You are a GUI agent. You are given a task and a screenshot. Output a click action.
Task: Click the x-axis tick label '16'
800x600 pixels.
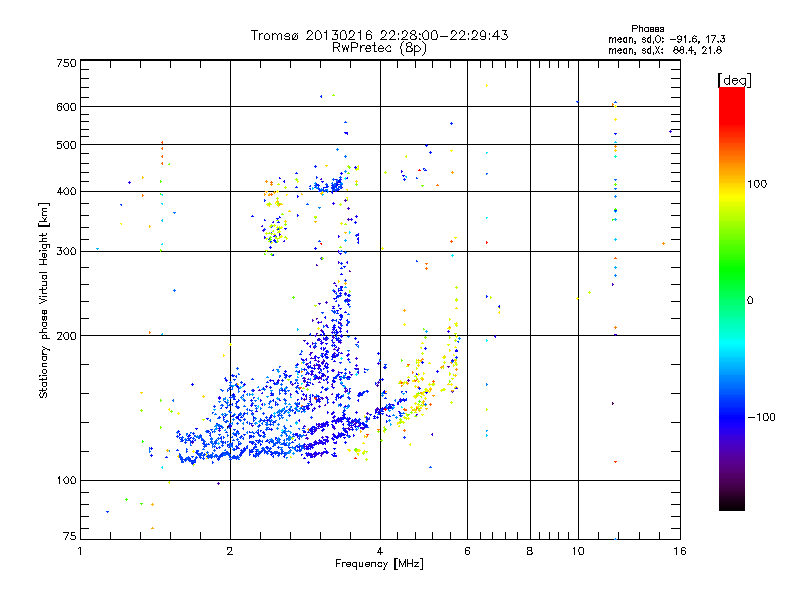[x=680, y=551]
